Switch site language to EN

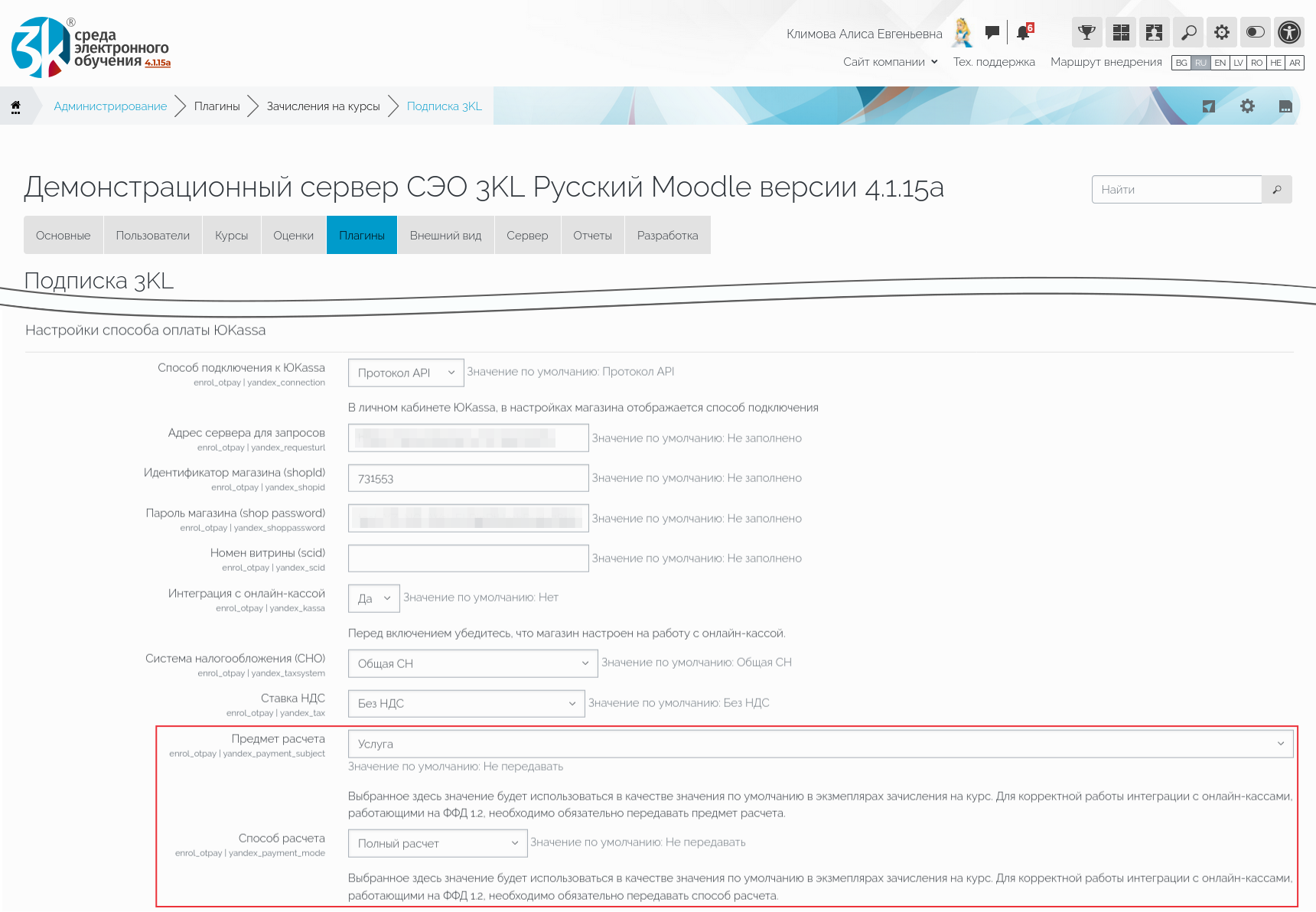(x=1220, y=63)
